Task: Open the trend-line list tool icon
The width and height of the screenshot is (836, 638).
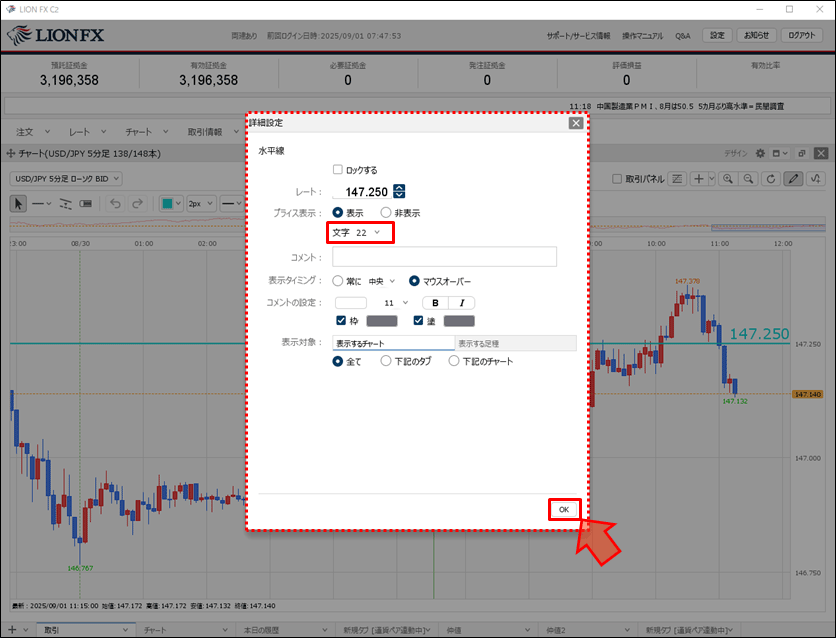Action: point(66,204)
